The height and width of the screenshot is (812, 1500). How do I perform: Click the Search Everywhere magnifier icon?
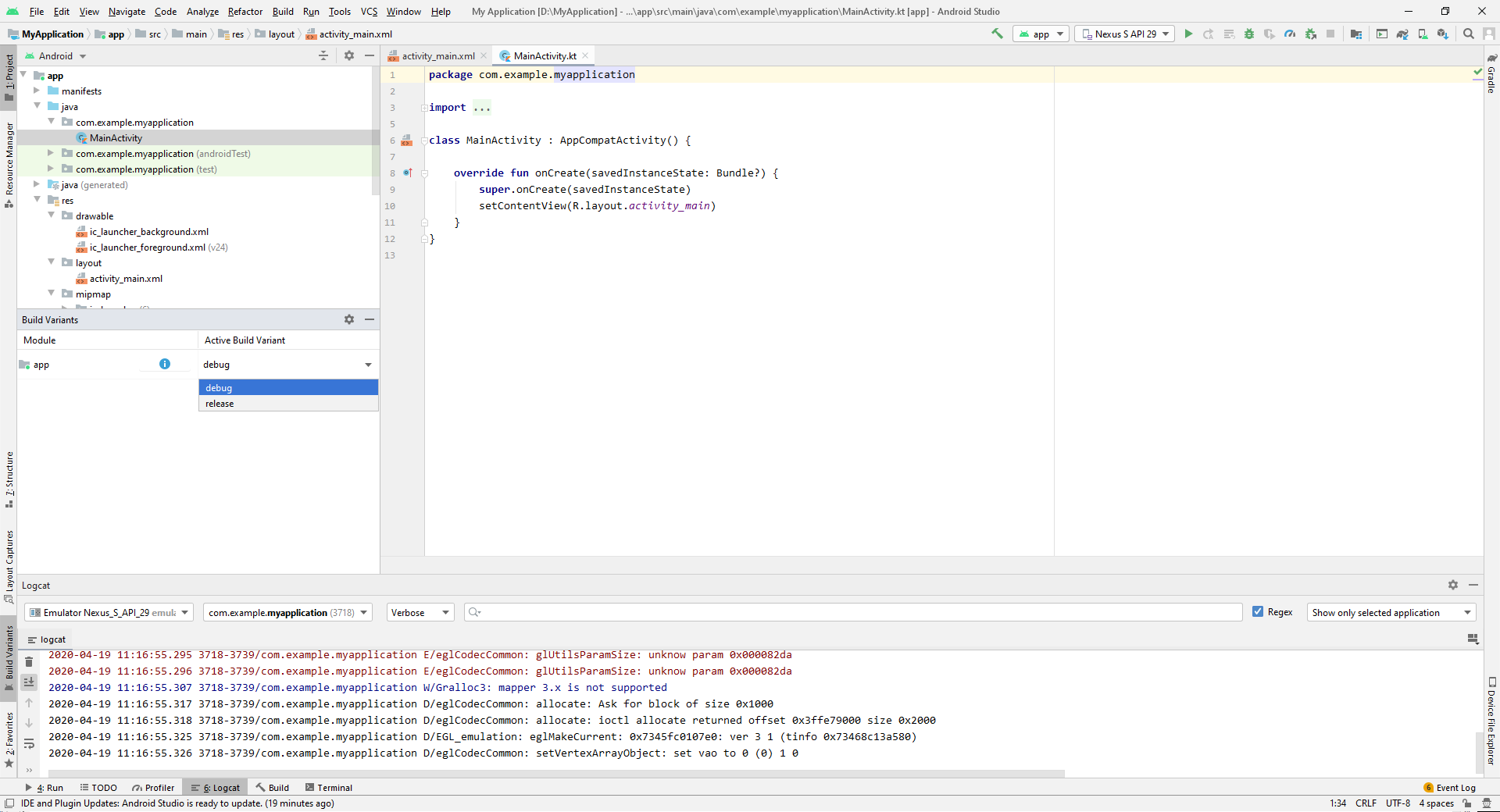pos(1469,34)
